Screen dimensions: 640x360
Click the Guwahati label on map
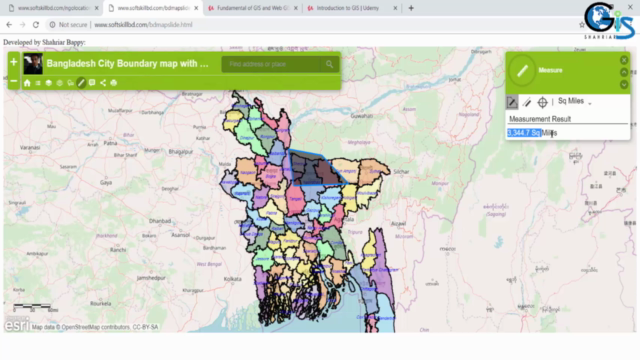(362, 116)
